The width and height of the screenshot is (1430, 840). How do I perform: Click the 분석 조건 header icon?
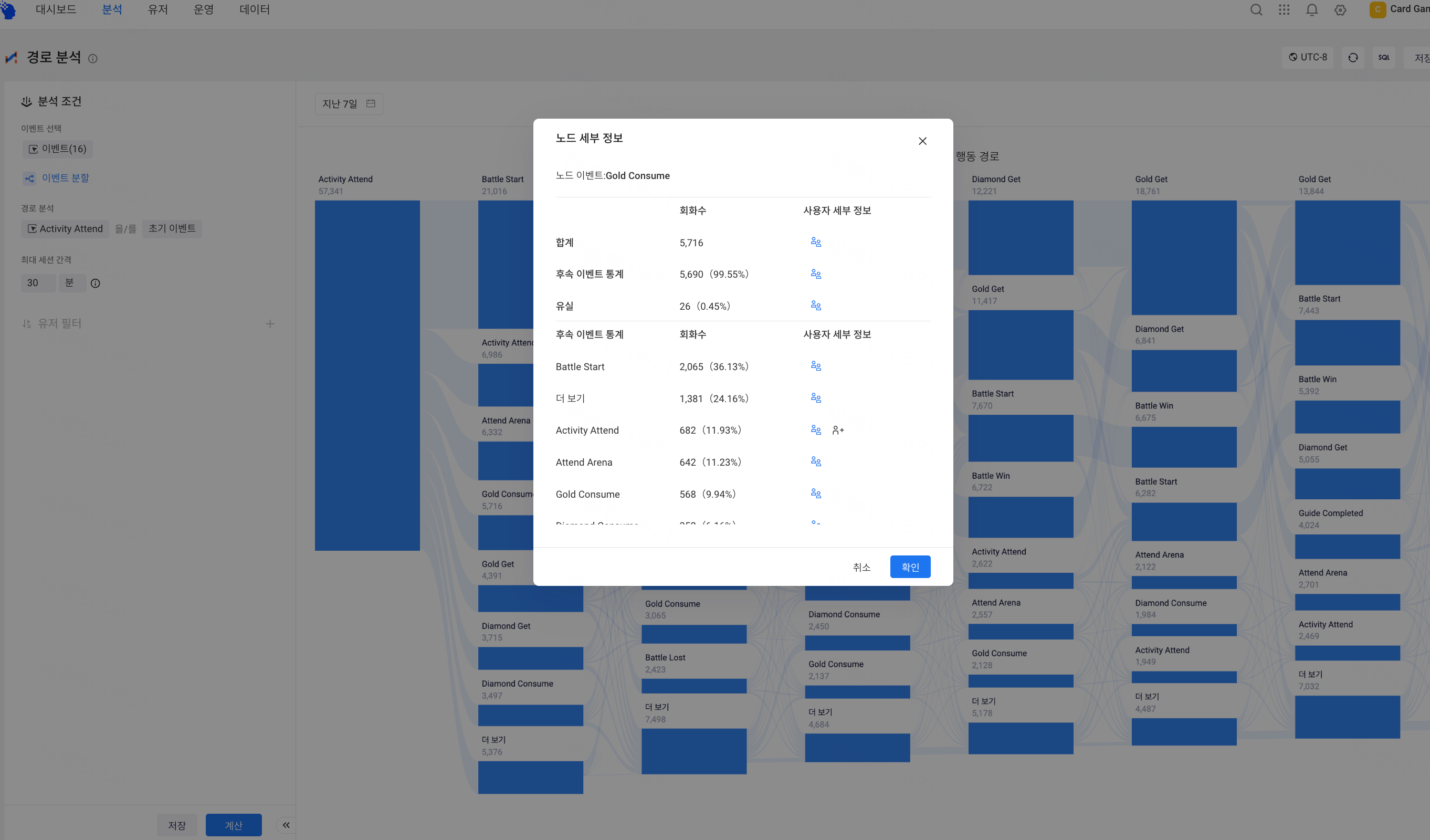26,102
